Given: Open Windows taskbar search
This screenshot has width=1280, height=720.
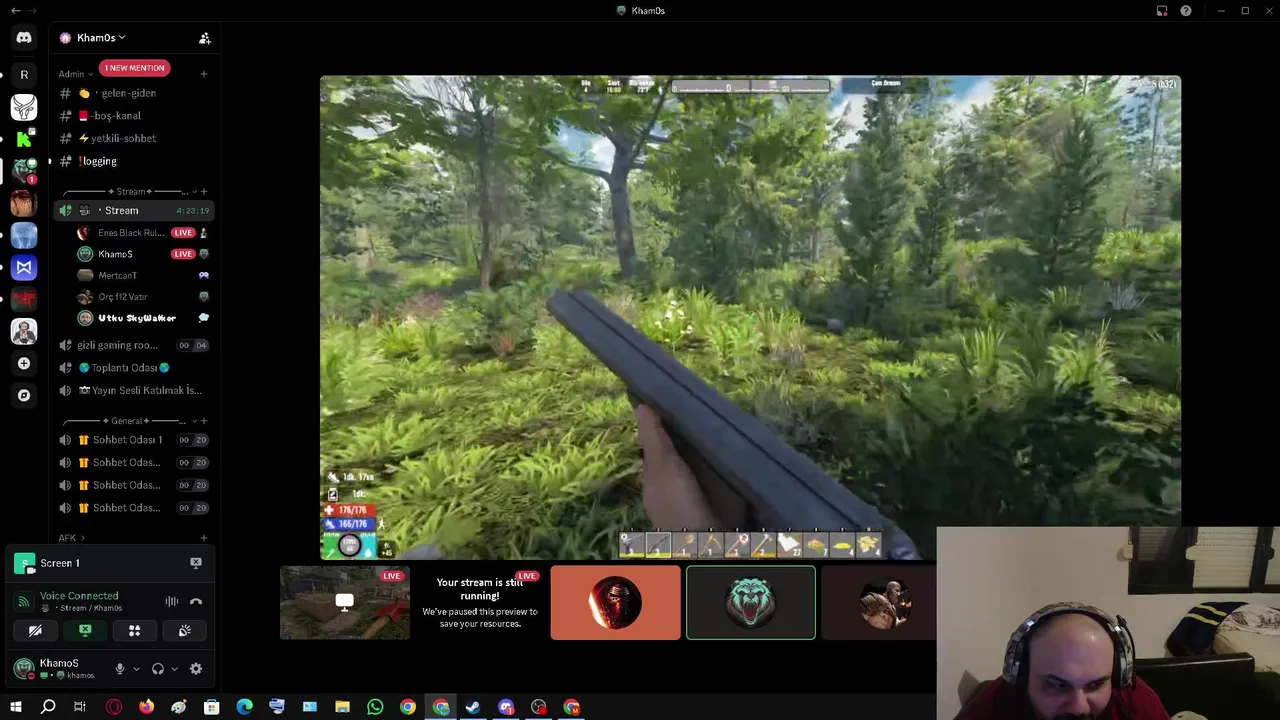Looking at the screenshot, I should click(48, 707).
